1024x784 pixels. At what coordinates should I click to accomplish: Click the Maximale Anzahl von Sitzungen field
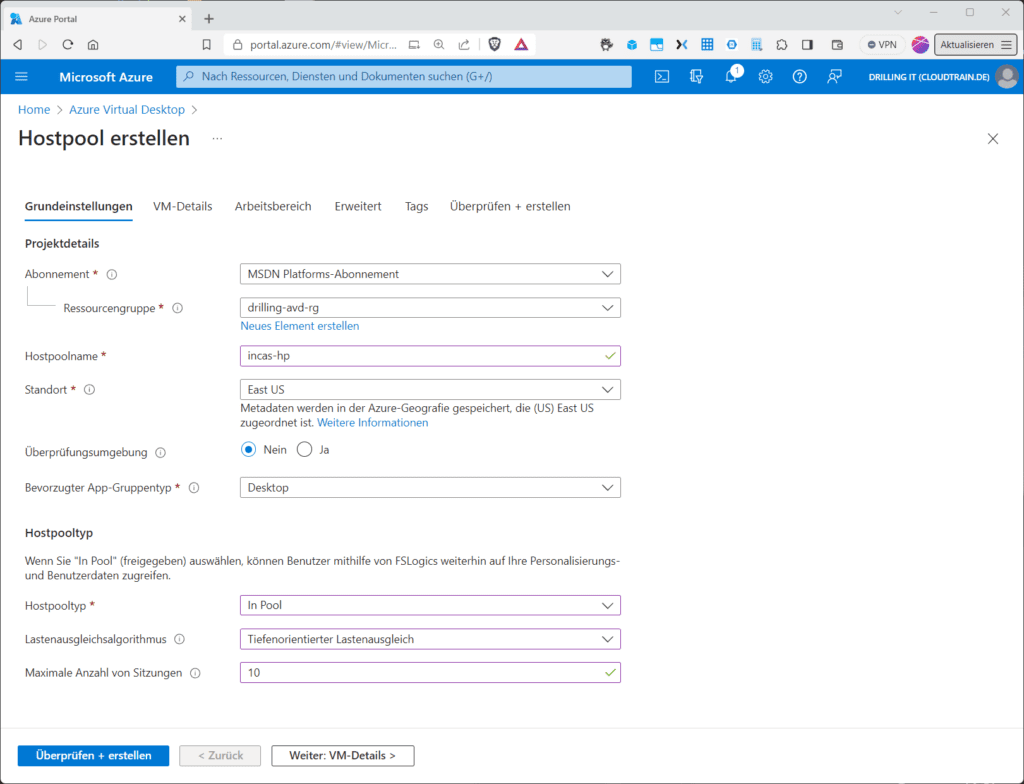pos(430,672)
